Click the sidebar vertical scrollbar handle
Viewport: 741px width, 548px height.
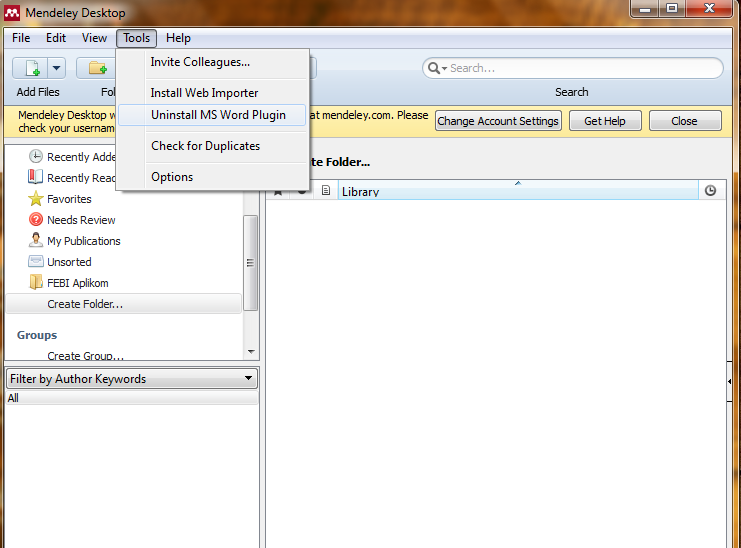251,263
